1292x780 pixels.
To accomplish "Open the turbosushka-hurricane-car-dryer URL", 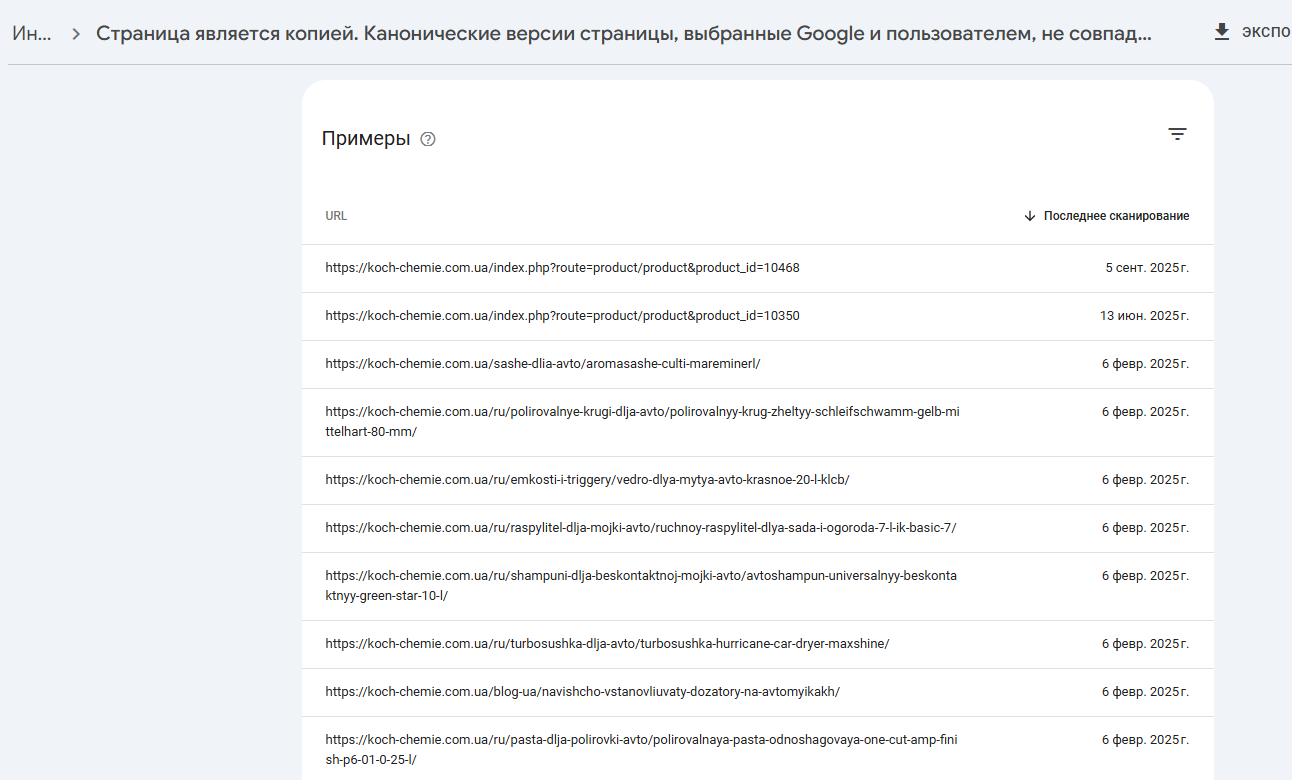I will tap(607, 644).
